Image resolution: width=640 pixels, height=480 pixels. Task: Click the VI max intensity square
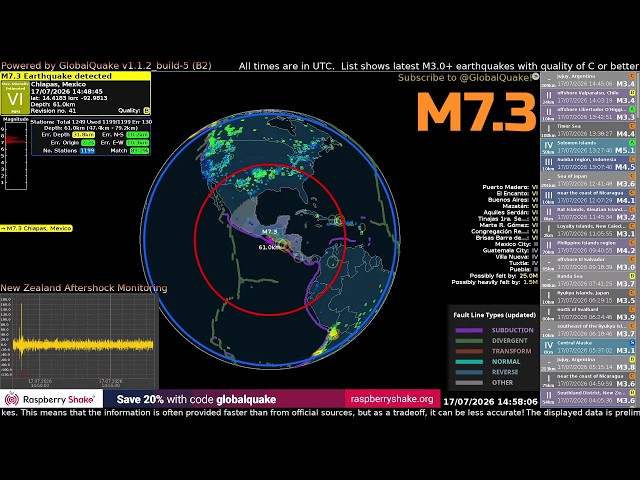coord(15,98)
